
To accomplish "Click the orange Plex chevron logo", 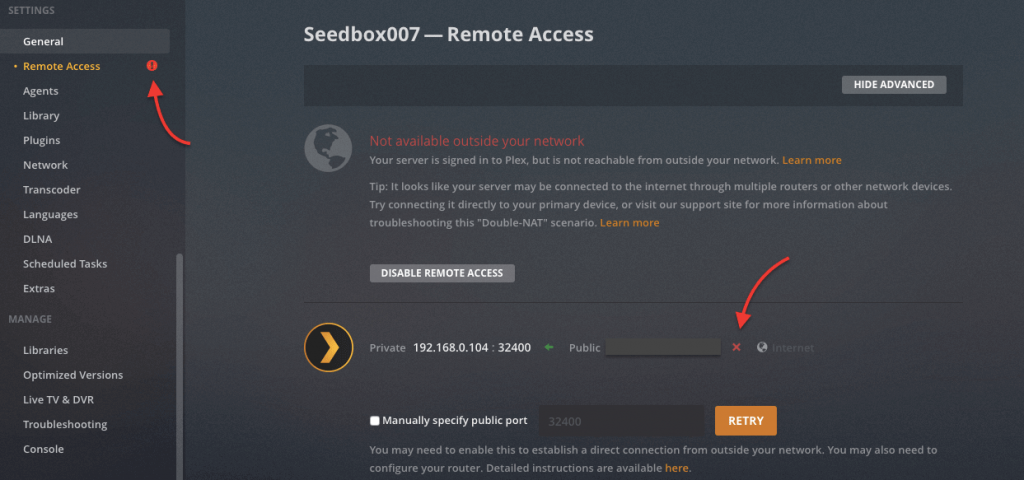I will point(329,348).
